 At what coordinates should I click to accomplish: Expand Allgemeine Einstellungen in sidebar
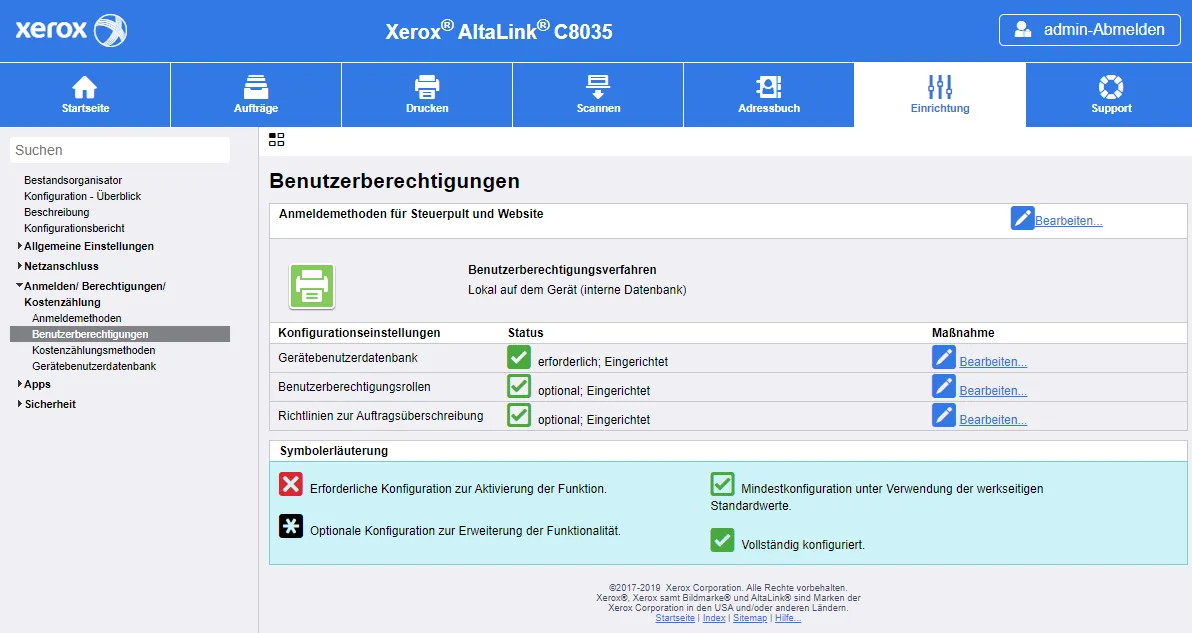[x=88, y=246]
